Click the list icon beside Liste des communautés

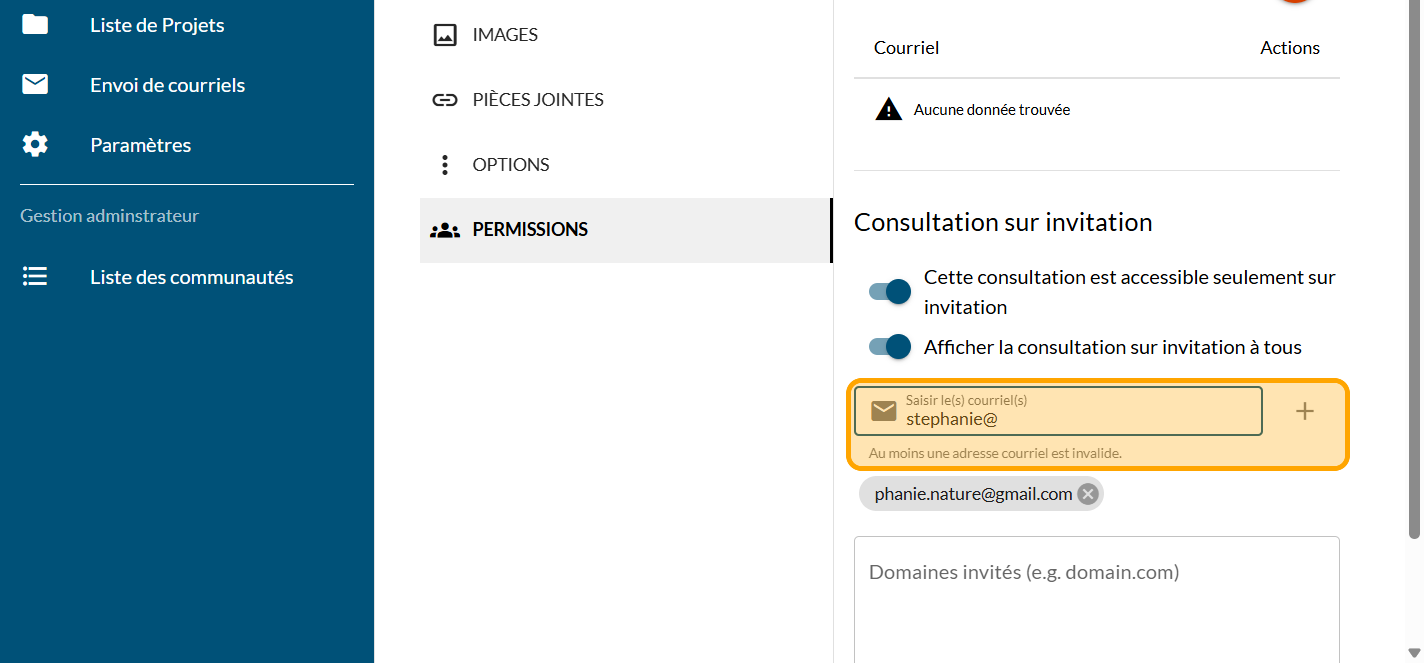[x=35, y=277]
